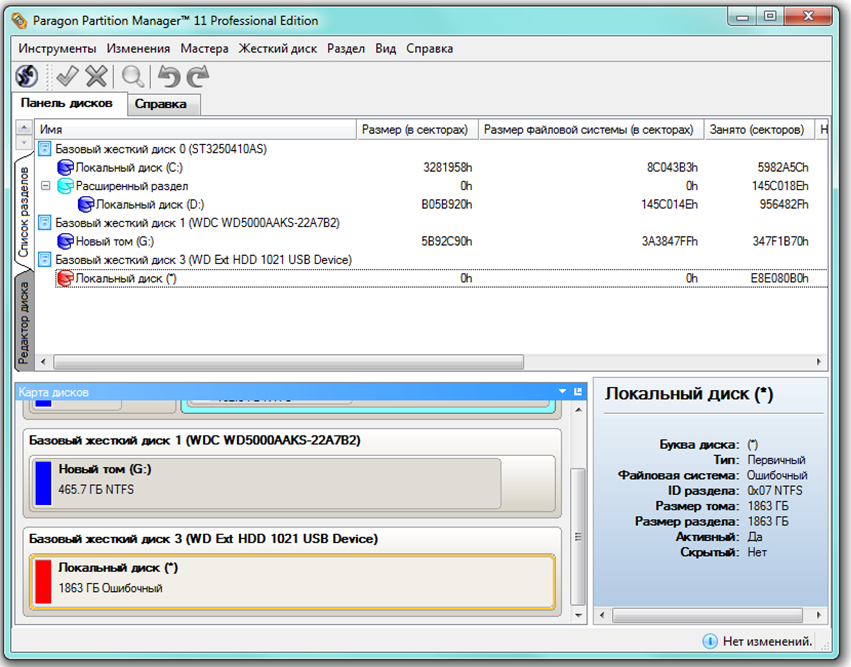The image size is (851, 667).
Task: Open the Инструменты menu
Action: click(x=57, y=48)
